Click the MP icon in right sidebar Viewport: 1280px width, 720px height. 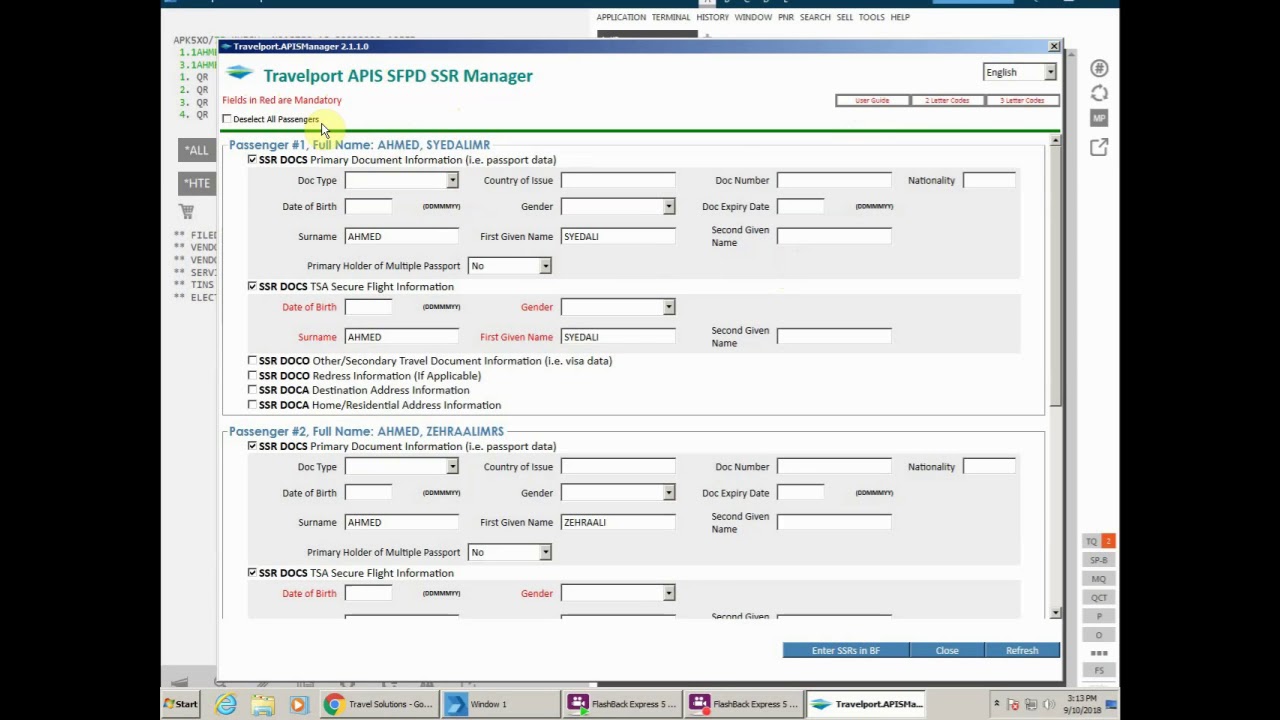click(1099, 118)
